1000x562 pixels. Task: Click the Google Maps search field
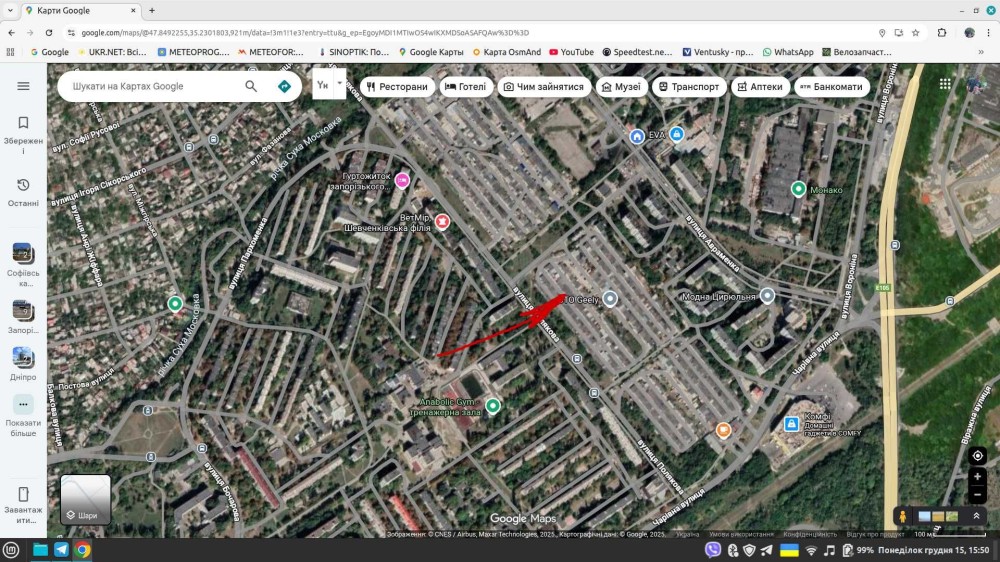150,86
